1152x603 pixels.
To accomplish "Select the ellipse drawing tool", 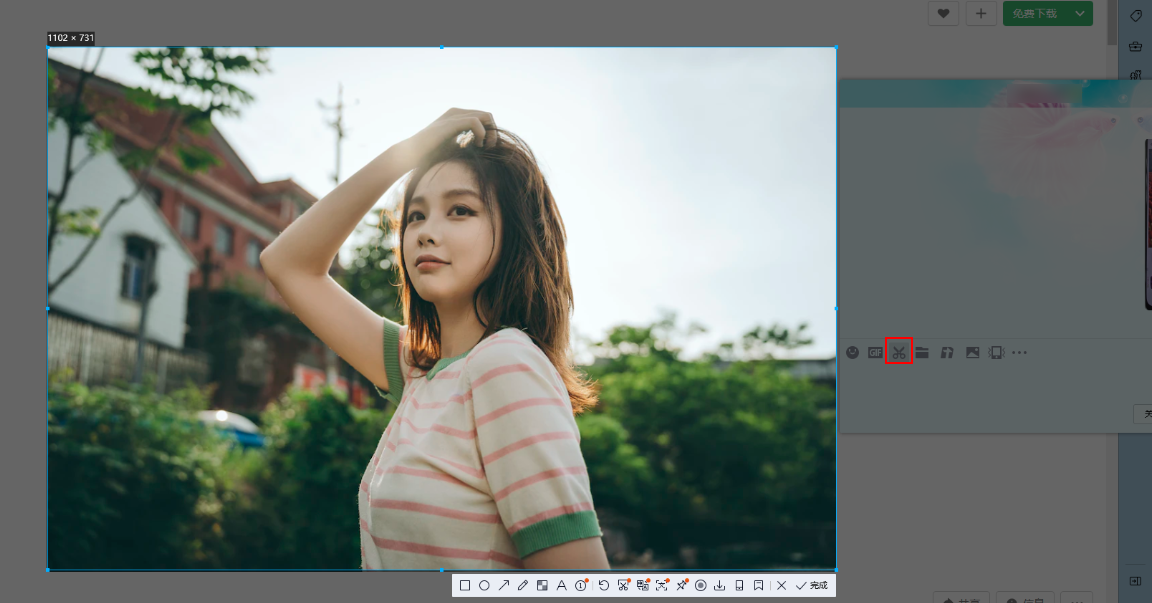I will tap(484, 585).
